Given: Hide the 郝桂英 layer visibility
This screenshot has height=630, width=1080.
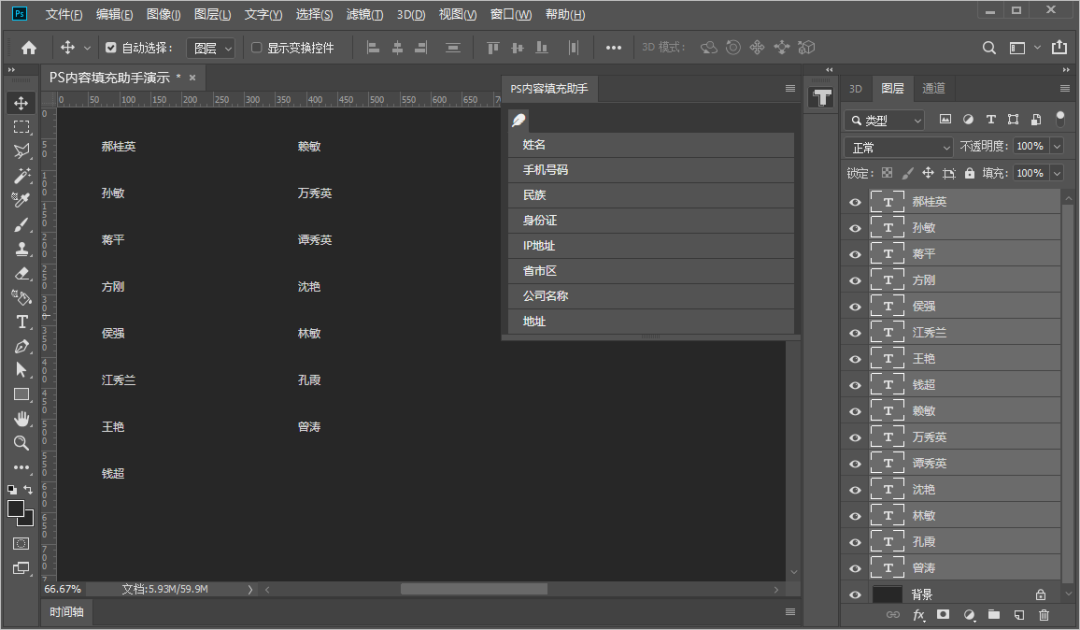Looking at the screenshot, I should pos(855,202).
